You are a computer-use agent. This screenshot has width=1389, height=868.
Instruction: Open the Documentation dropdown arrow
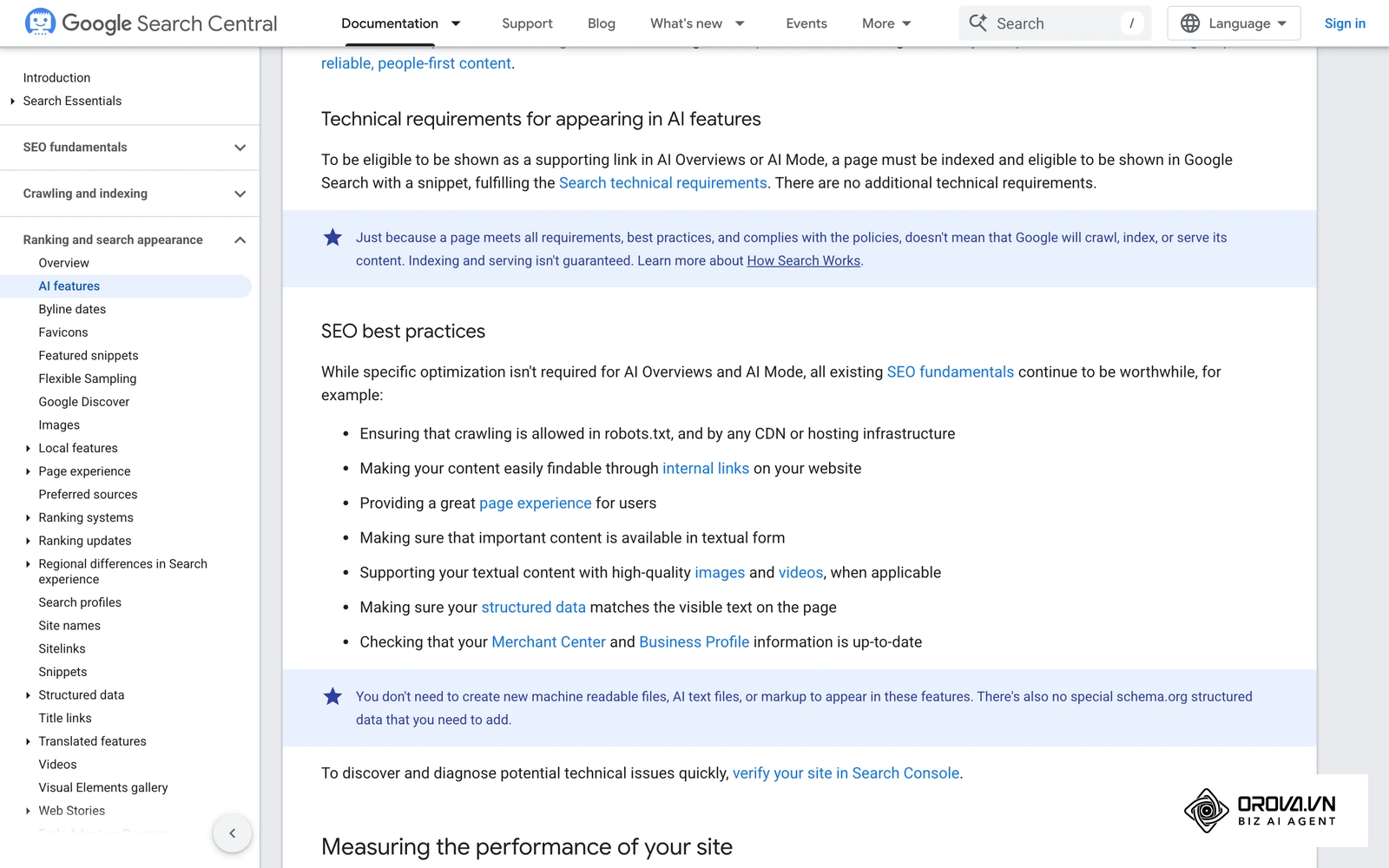456,23
